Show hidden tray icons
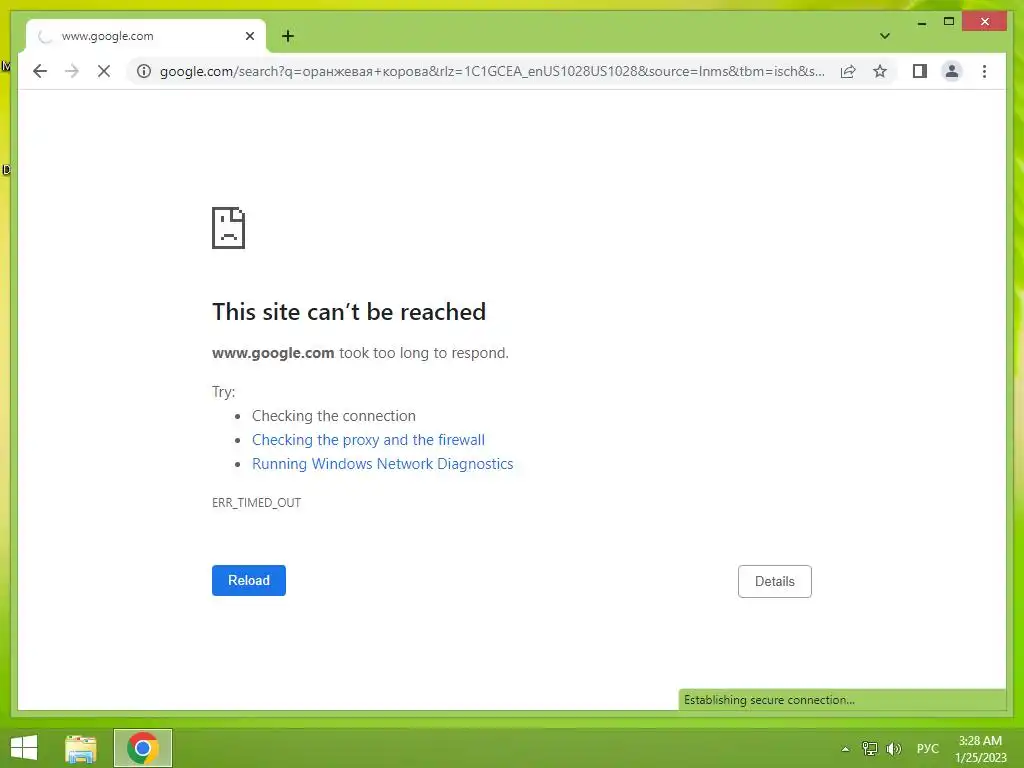This screenshot has width=1024, height=768. coord(845,749)
